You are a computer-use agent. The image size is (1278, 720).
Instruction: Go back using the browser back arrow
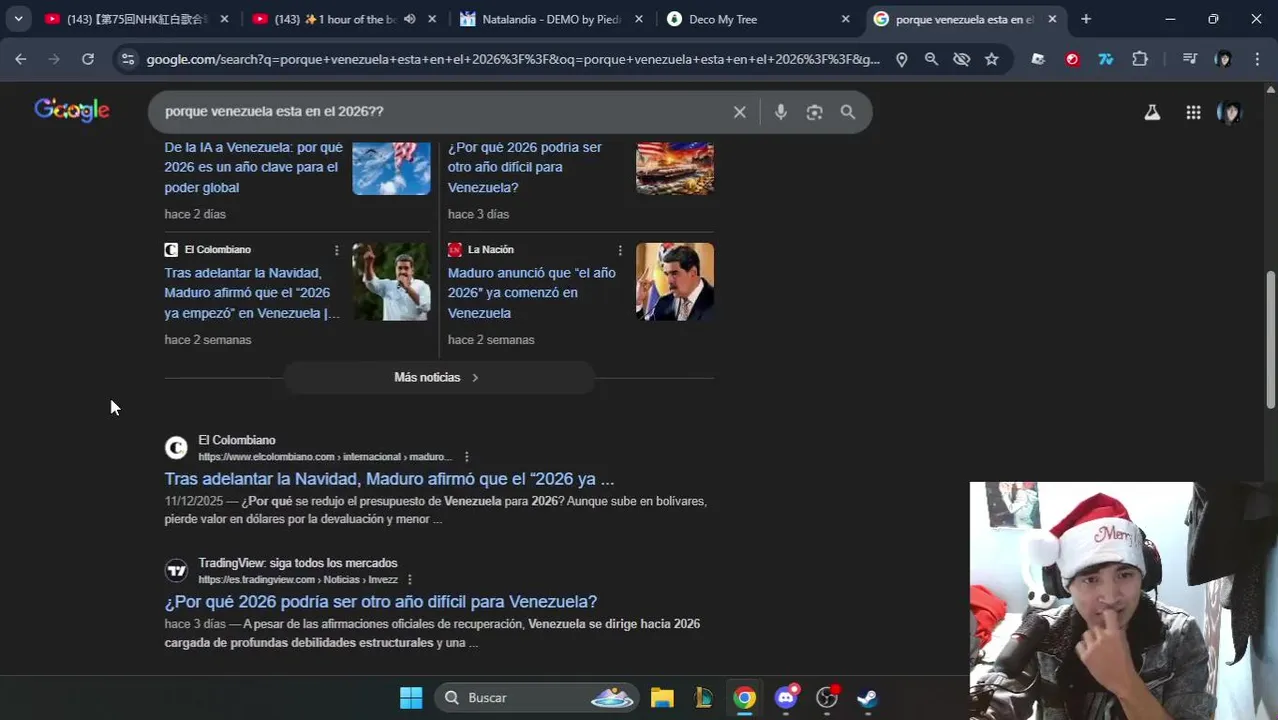click(x=21, y=59)
